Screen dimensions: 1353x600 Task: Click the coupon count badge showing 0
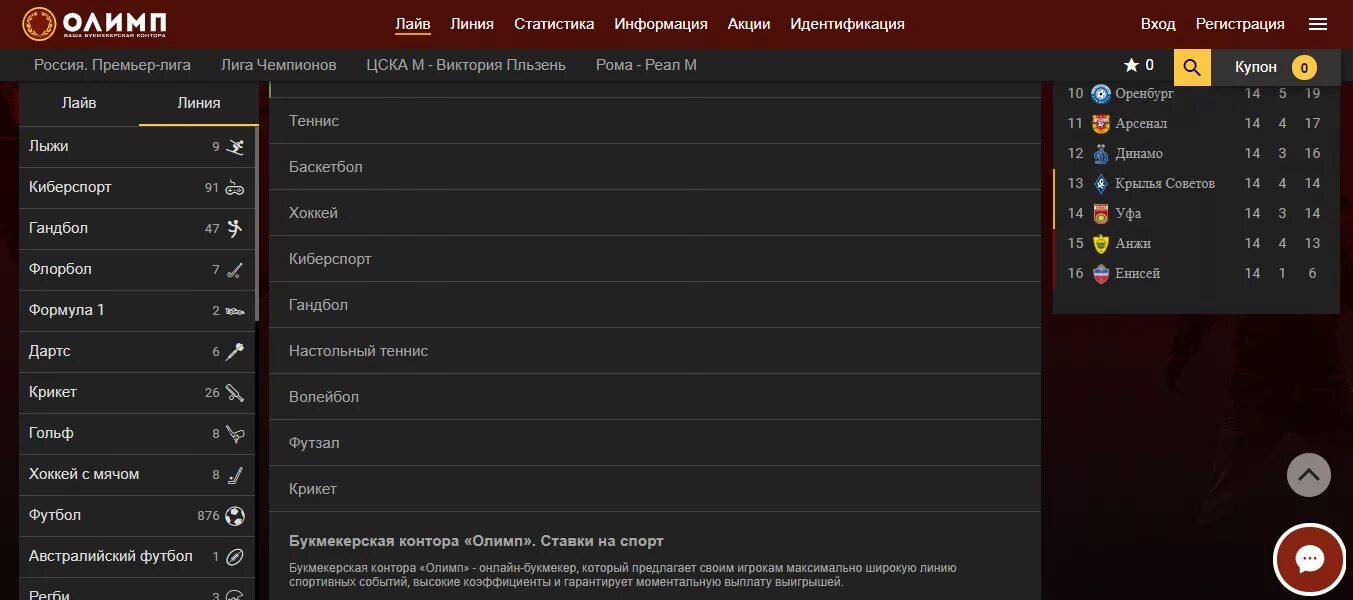pyautogui.click(x=1304, y=68)
